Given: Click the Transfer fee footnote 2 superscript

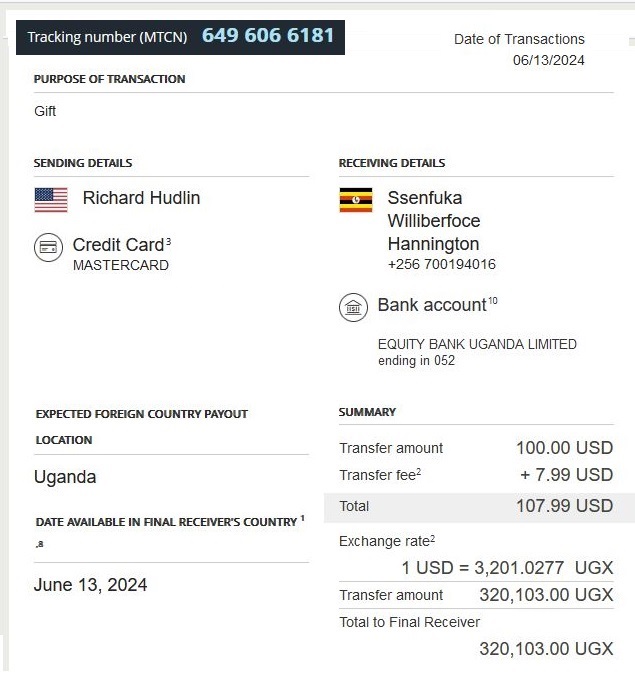Looking at the screenshot, I should 418,472.
